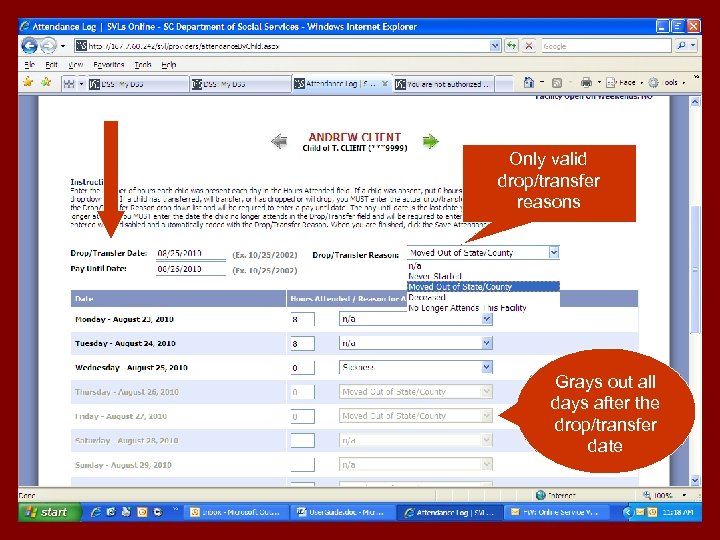Click the Home icon in command bar
The height and width of the screenshot is (540, 720).
tap(529, 83)
